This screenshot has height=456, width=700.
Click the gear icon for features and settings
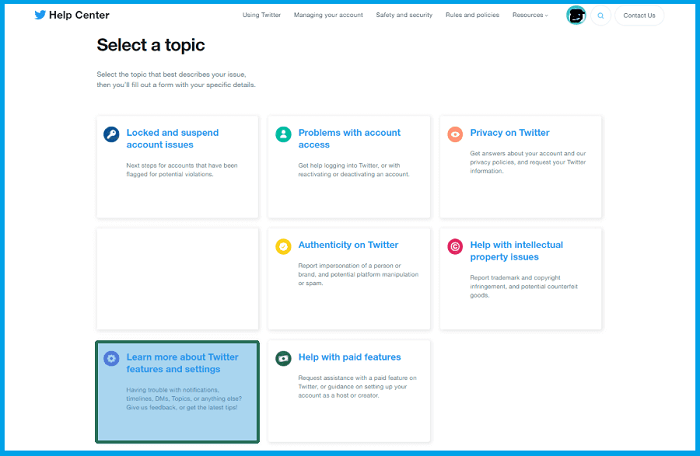pos(111,358)
